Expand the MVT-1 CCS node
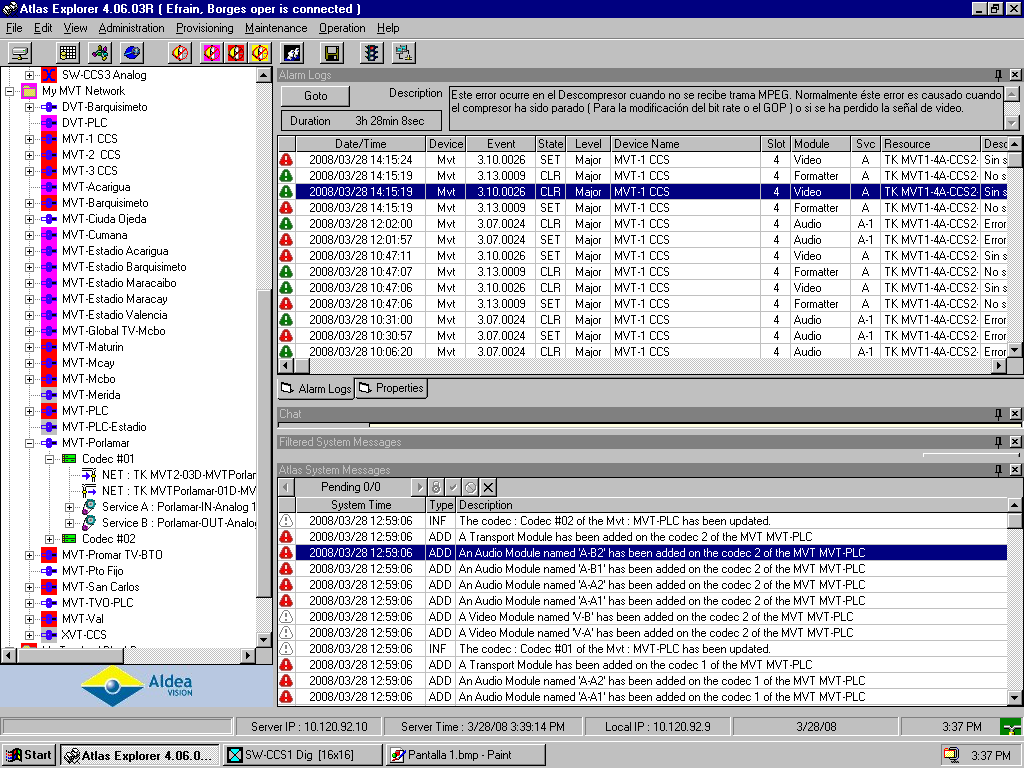This screenshot has width=1024, height=768. (29, 139)
